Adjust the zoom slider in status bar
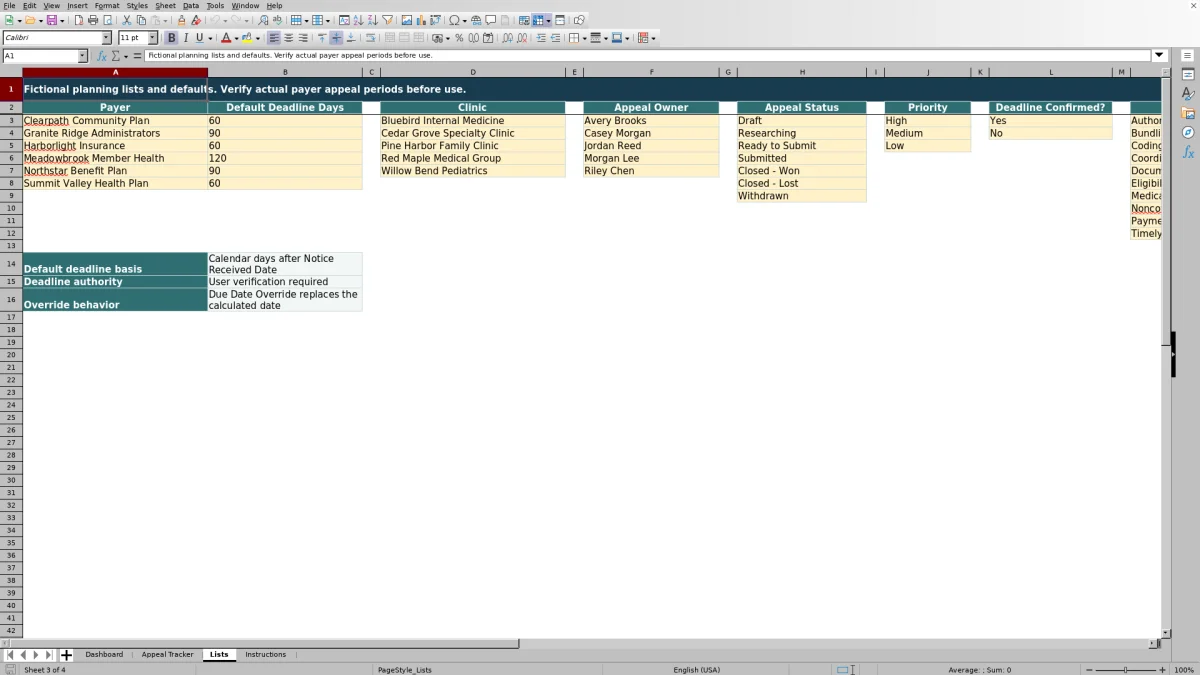The height and width of the screenshot is (675, 1200). click(1125, 669)
